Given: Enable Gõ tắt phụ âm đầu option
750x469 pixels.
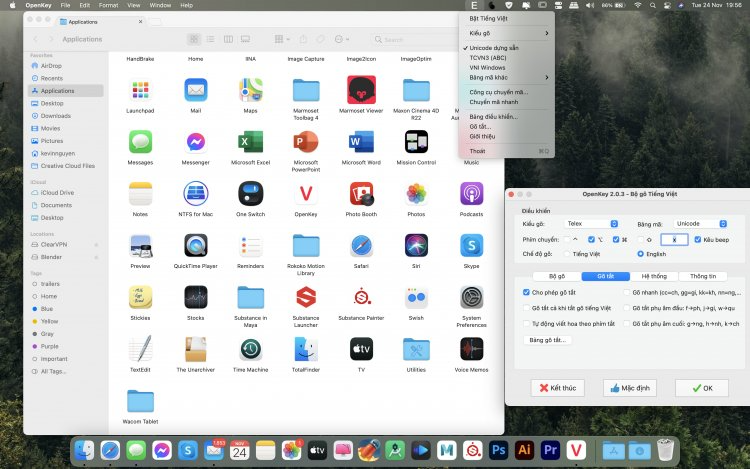Looking at the screenshot, I should (627, 308).
